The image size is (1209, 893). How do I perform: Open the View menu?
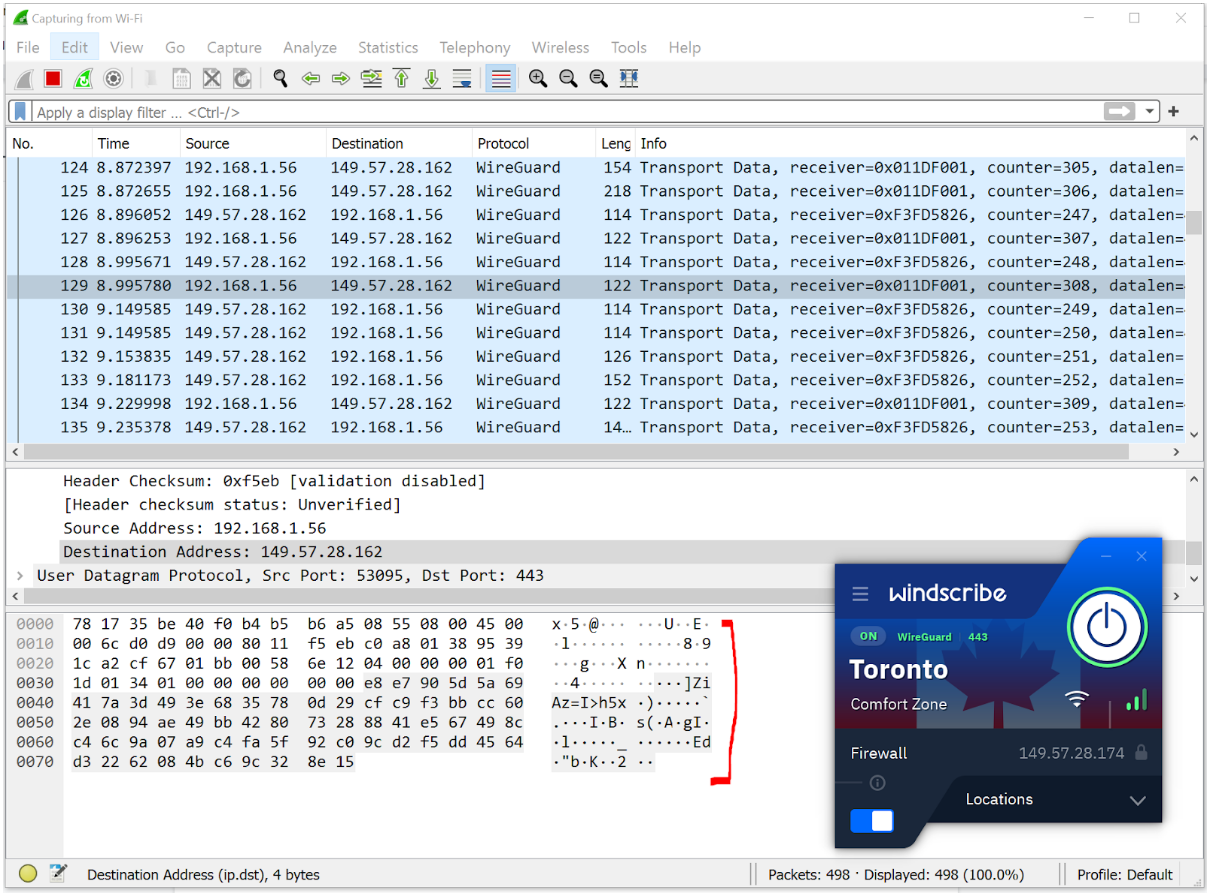[126, 47]
